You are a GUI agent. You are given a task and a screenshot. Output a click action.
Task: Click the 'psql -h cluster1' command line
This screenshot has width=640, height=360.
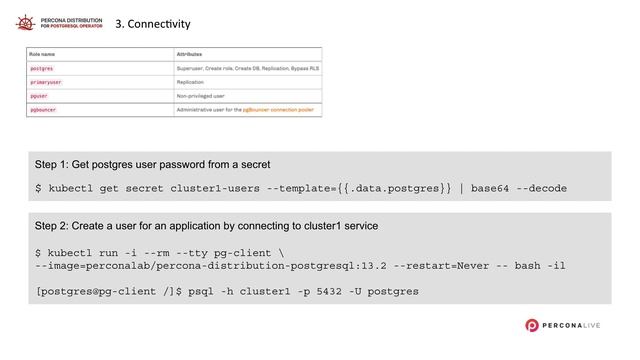227,291
